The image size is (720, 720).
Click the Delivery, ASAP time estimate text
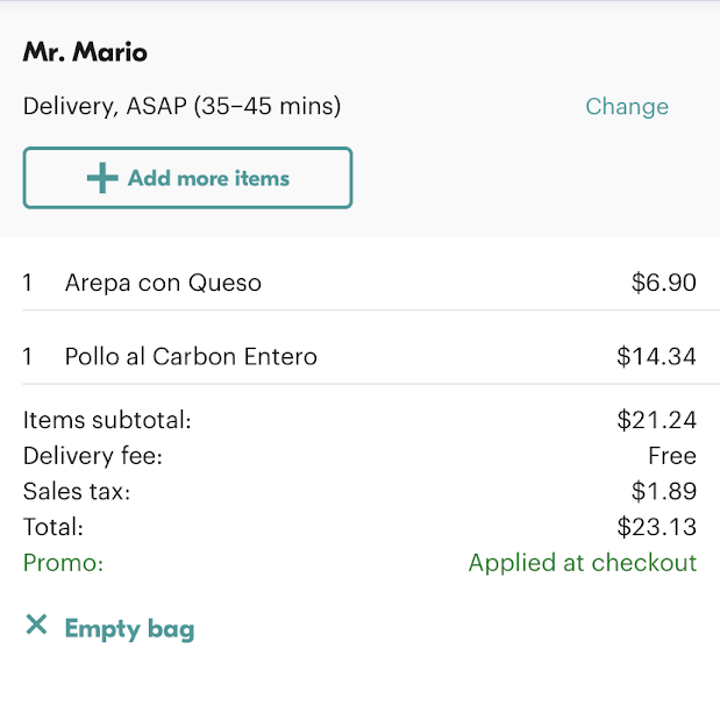[182, 106]
